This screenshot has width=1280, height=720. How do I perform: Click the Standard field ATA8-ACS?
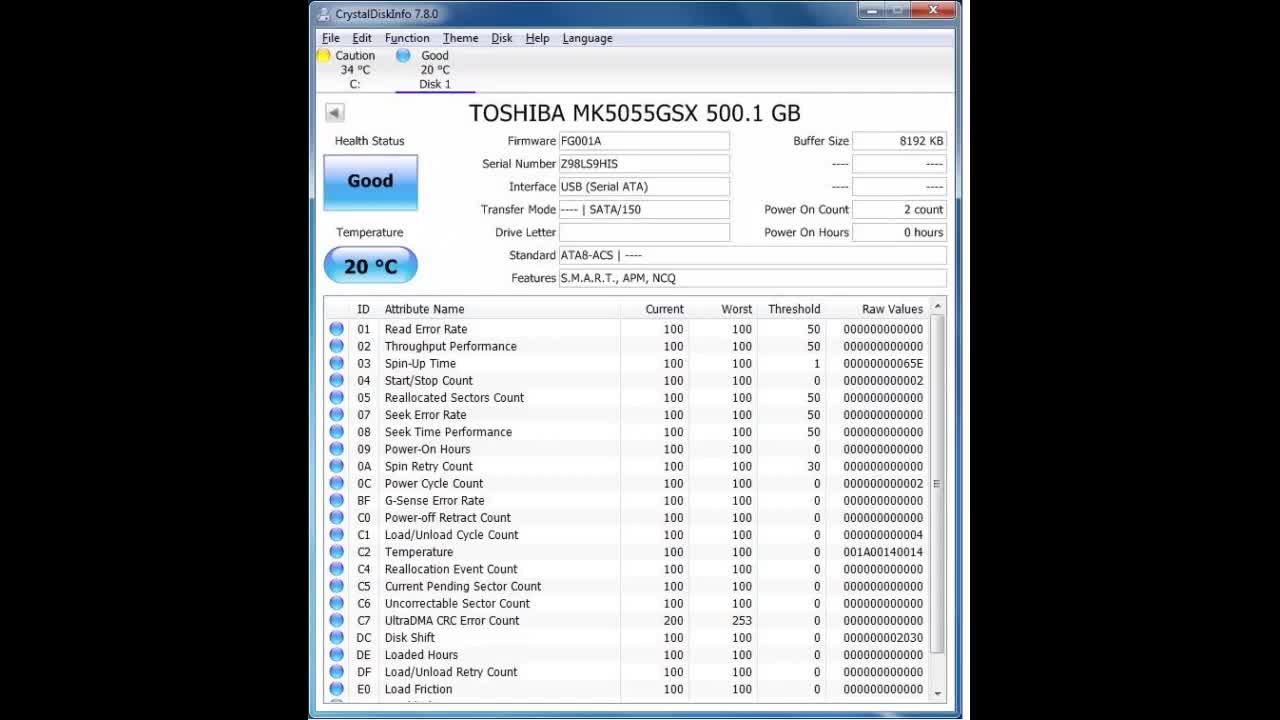pyautogui.click(x=752, y=255)
